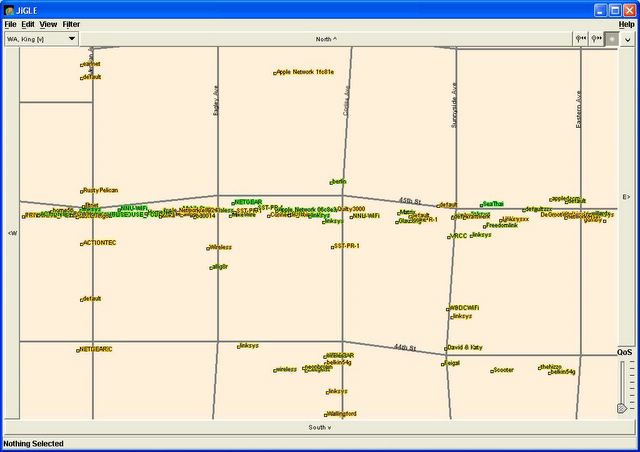Screen dimensions: 640x452
Task: Select the RustyPelican network marker
Action: (x=101, y=190)
